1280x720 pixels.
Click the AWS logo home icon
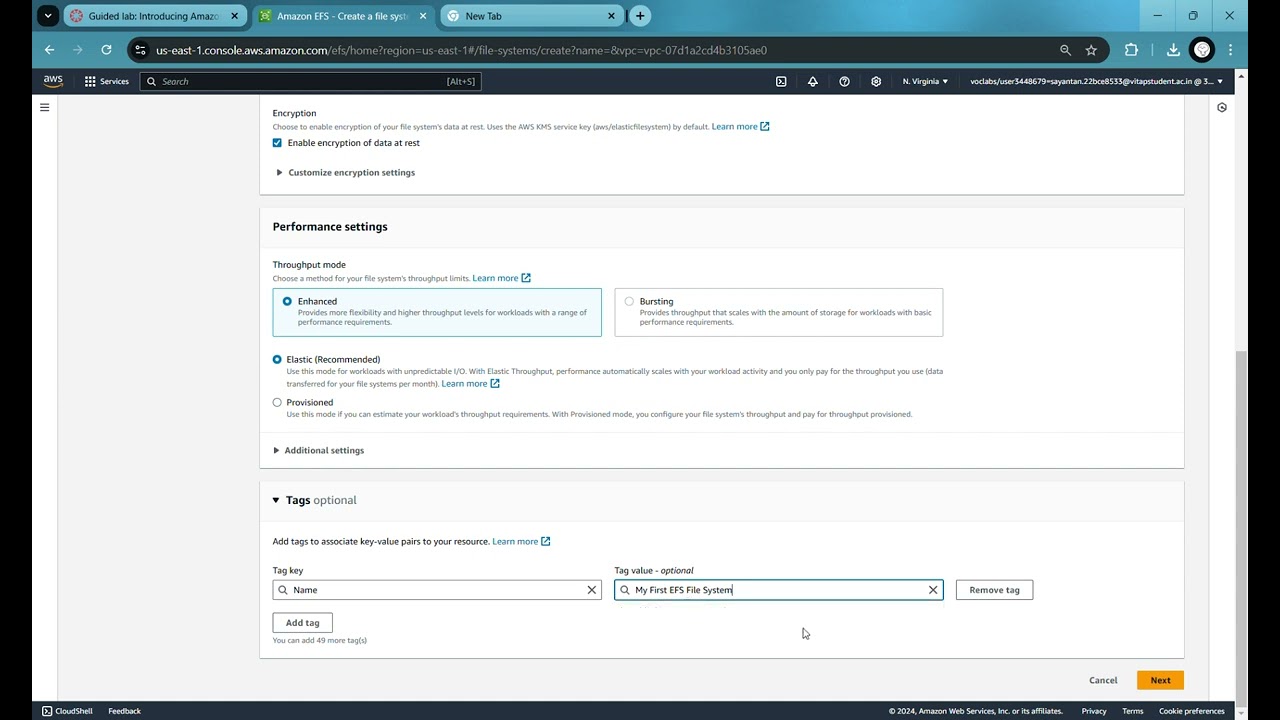53,81
